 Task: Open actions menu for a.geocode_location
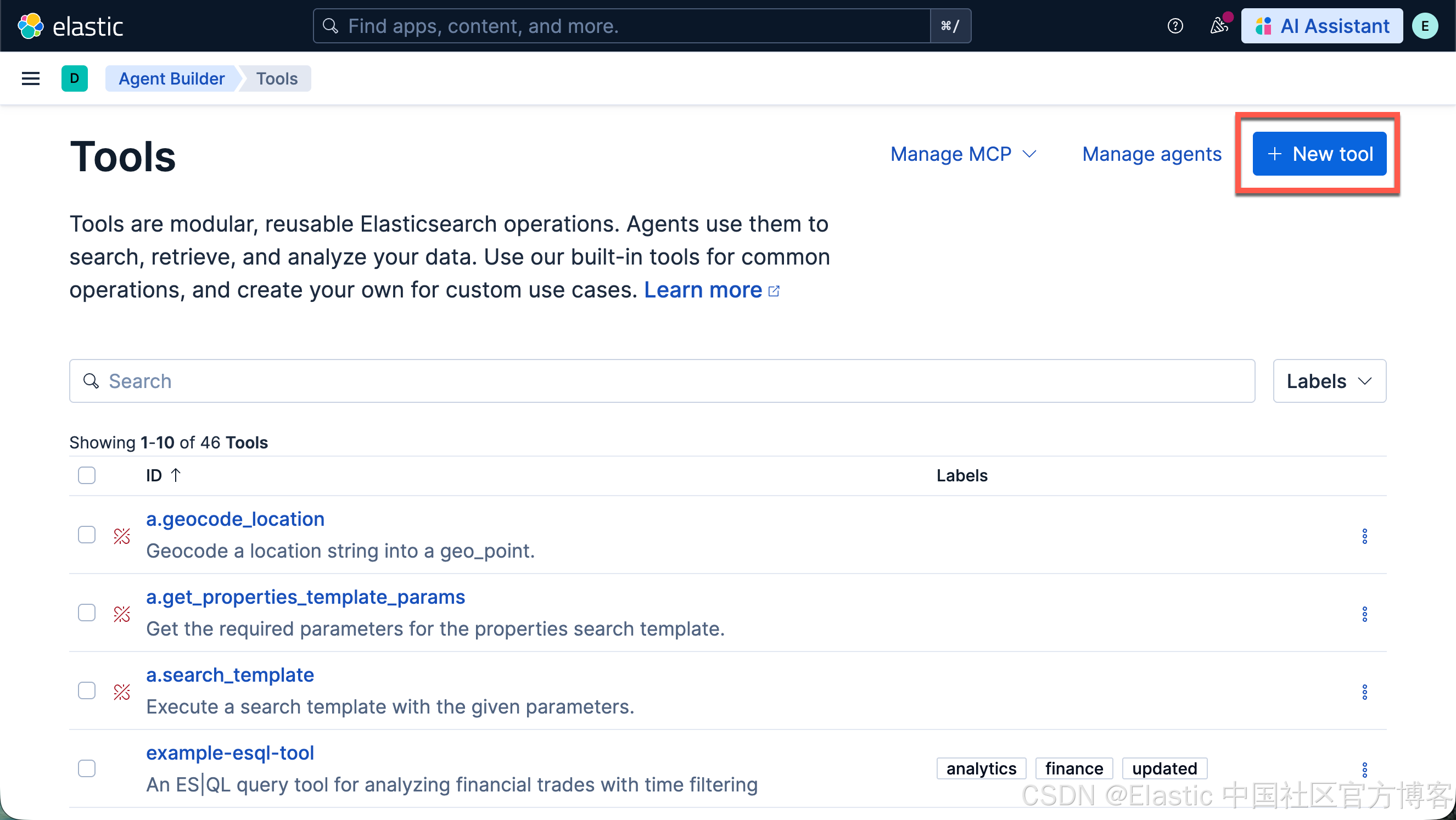(x=1364, y=536)
